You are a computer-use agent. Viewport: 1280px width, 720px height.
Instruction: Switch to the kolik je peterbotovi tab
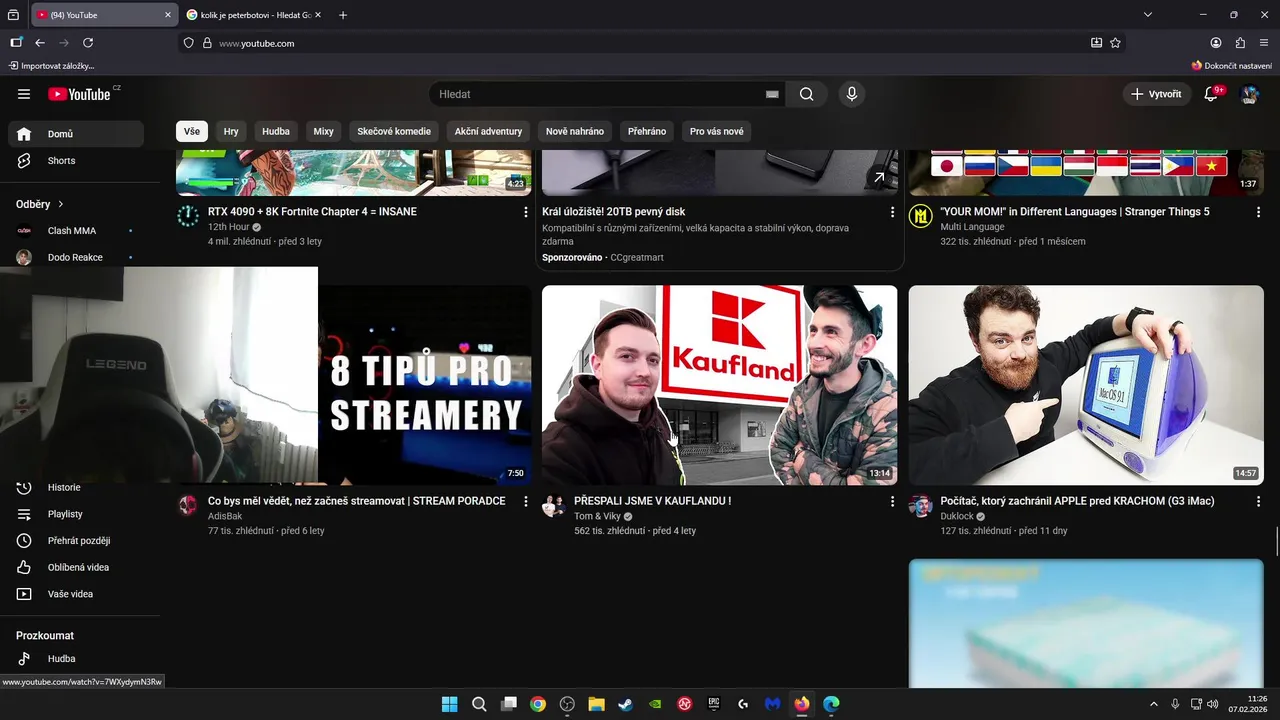252,15
